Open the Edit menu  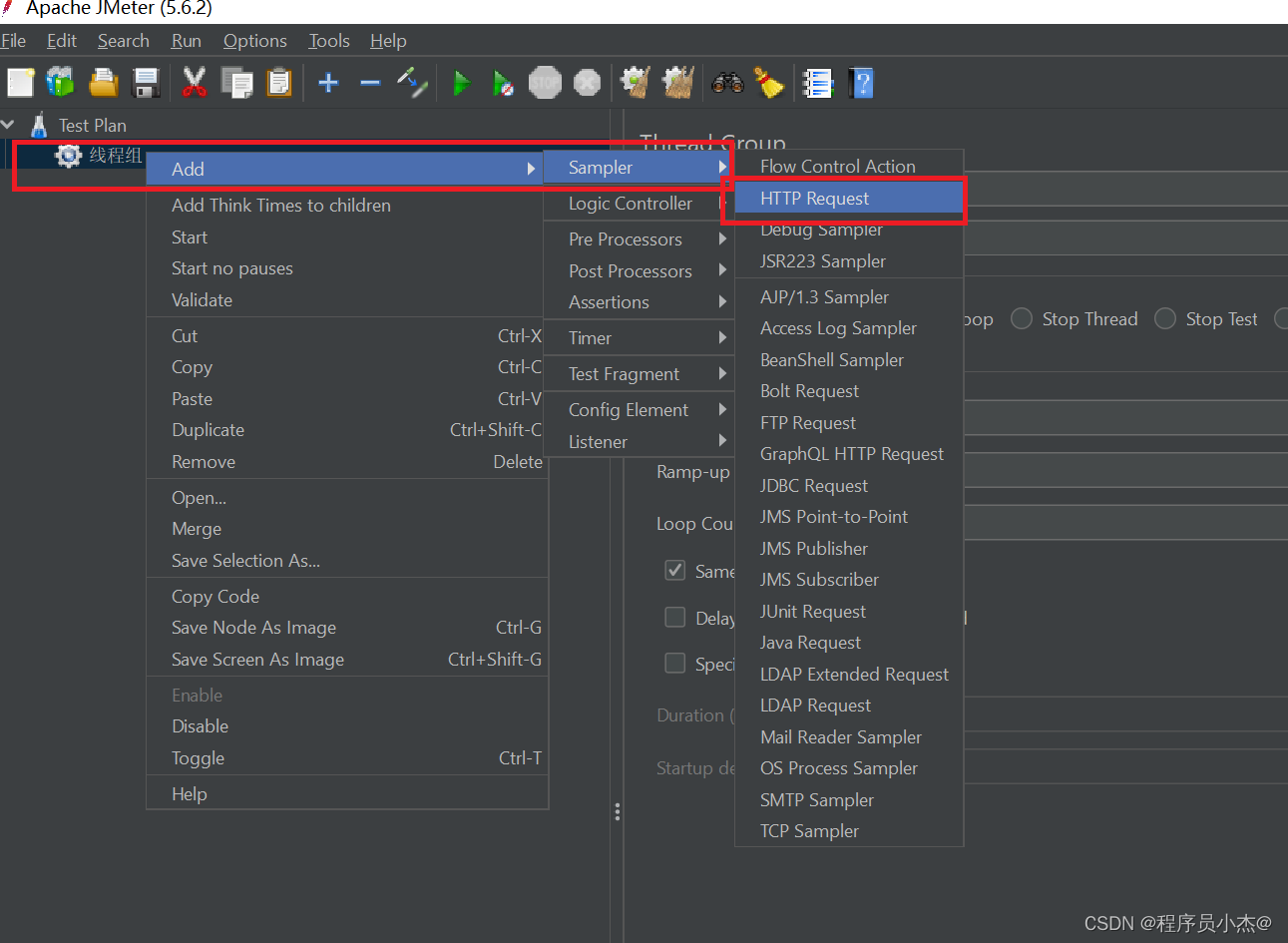point(62,41)
